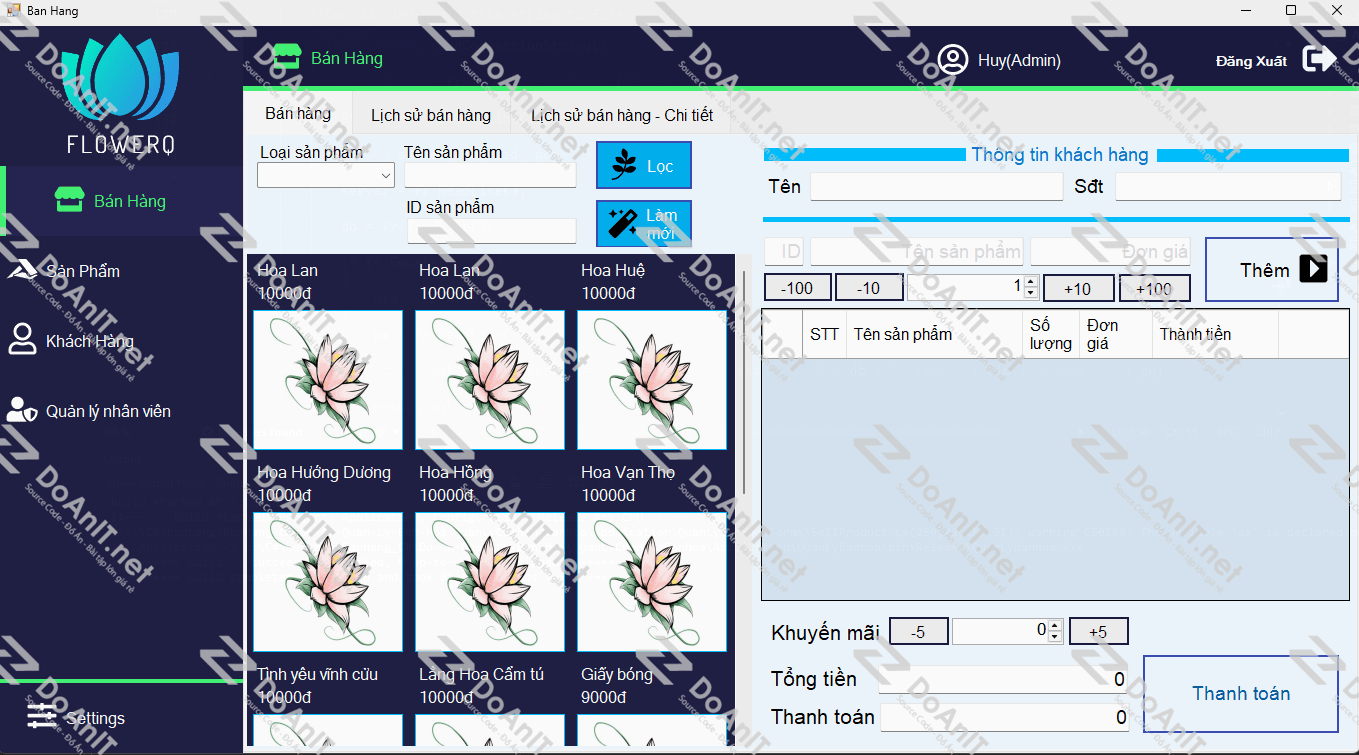Screen dimensions: 1359x755
Task: Click the user avatar icon near Huy(Admin)
Action: coord(953,60)
